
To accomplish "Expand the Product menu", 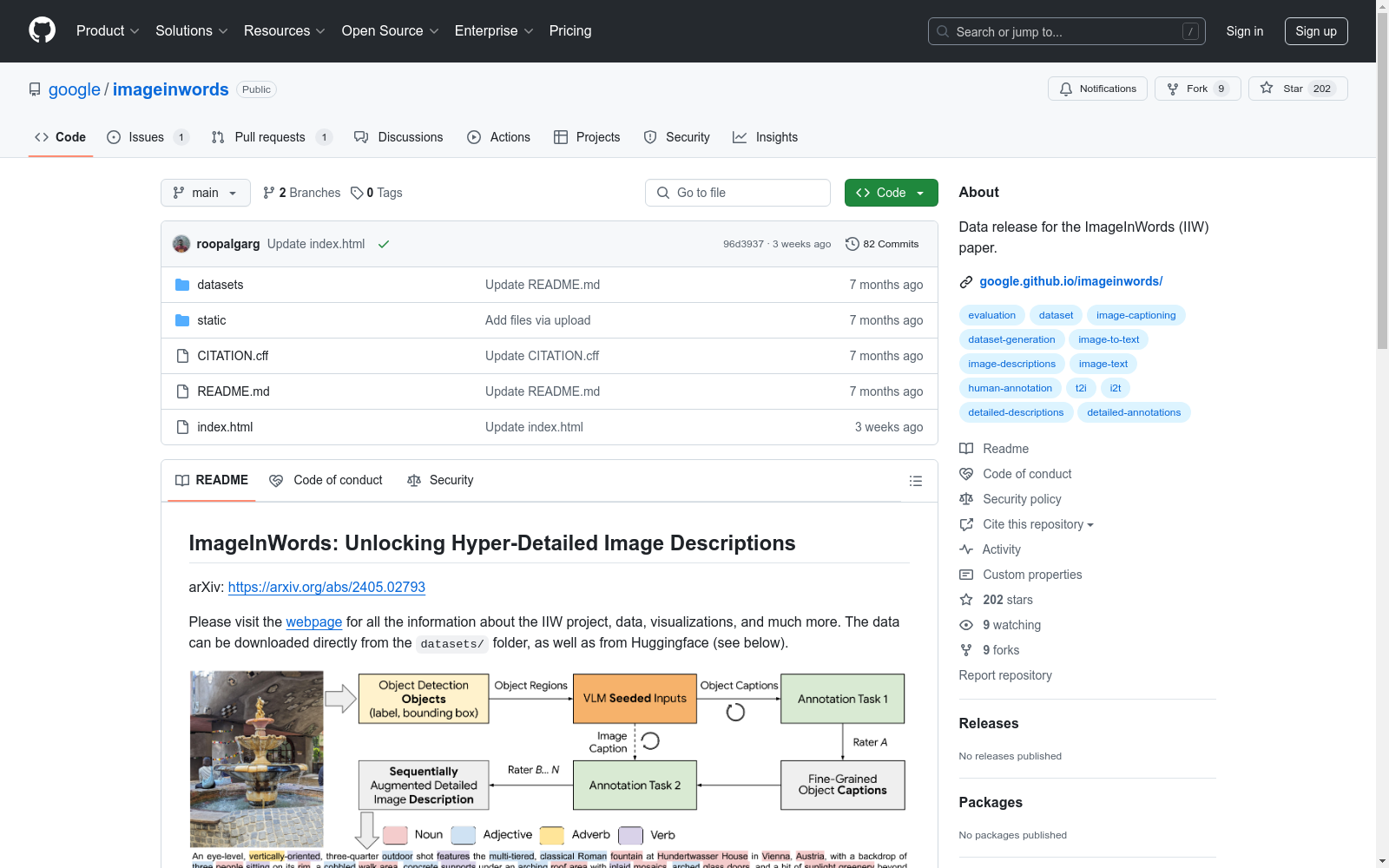I will [108, 30].
